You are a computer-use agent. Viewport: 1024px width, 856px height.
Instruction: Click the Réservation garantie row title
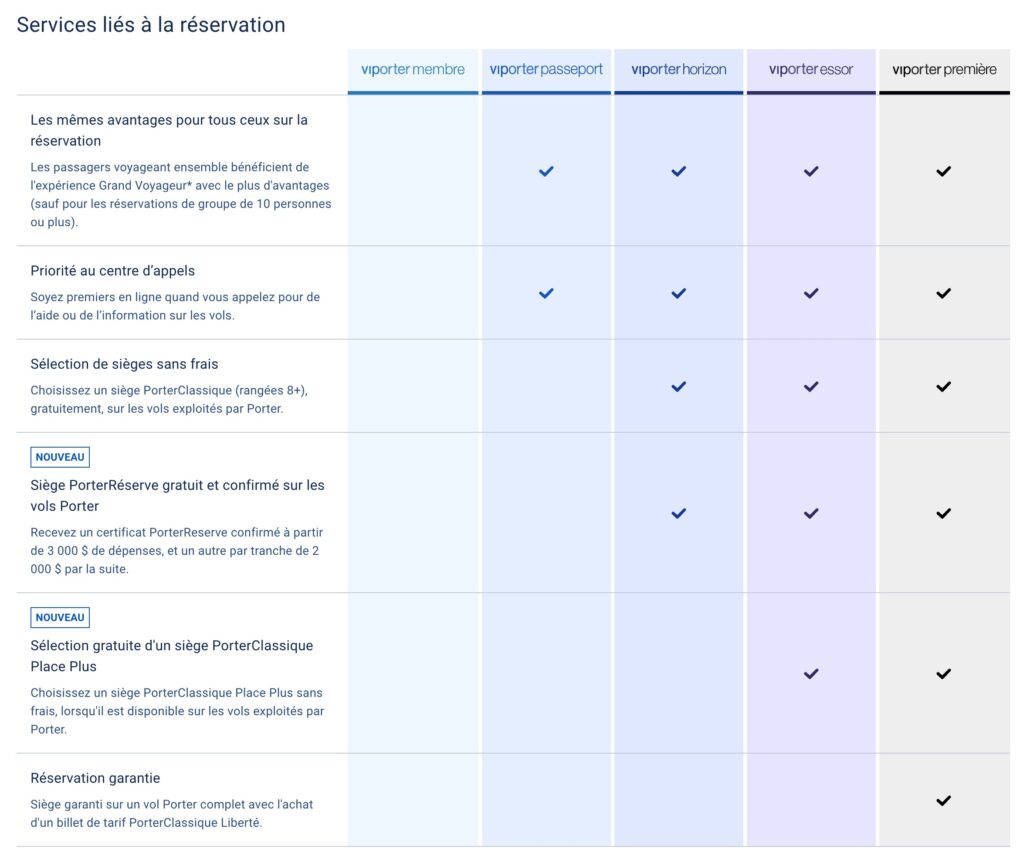click(x=95, y=778)
